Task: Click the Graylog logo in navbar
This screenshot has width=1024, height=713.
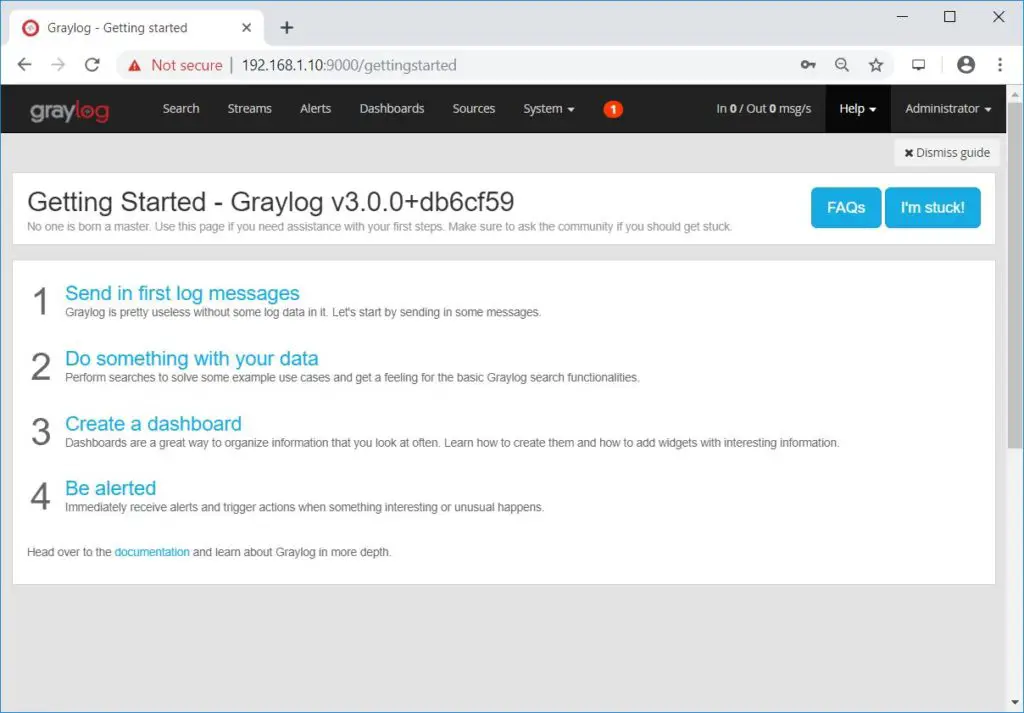Action: 69,110
